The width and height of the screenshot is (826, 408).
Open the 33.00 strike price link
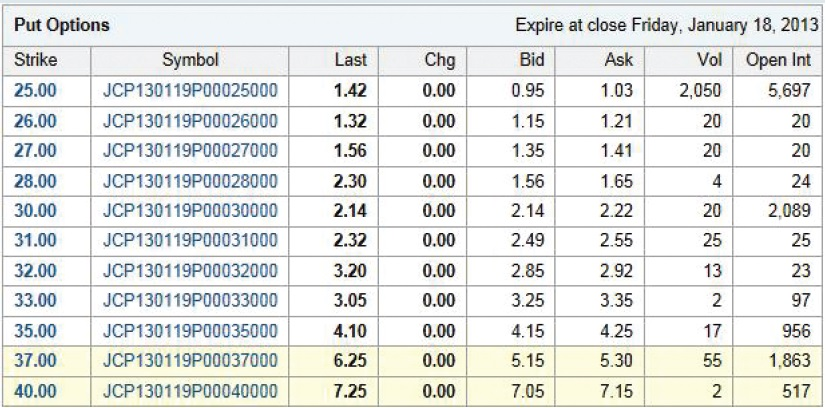(35, 301)
